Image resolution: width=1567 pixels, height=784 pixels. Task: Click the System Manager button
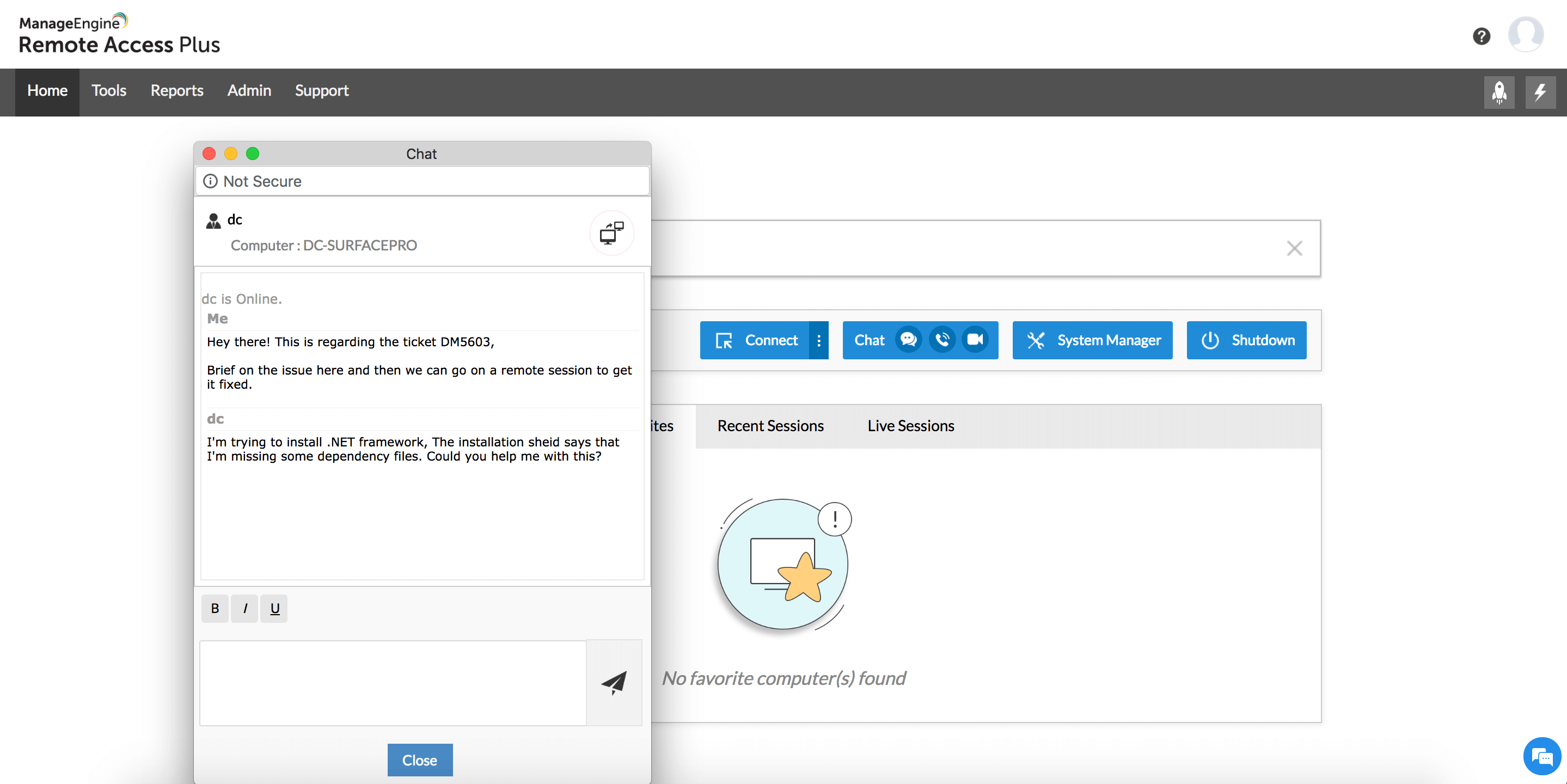(1092, 341)
